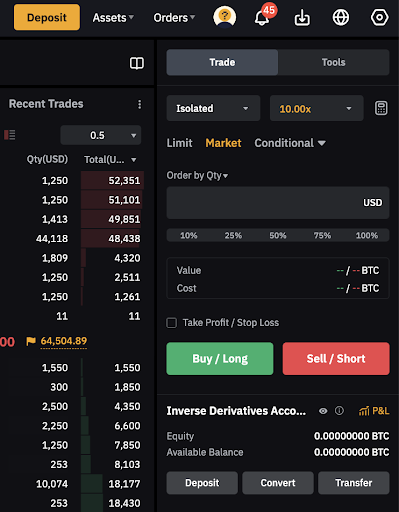Click the green Buy / Long button
399x512 pixels.
coord(220,359)
